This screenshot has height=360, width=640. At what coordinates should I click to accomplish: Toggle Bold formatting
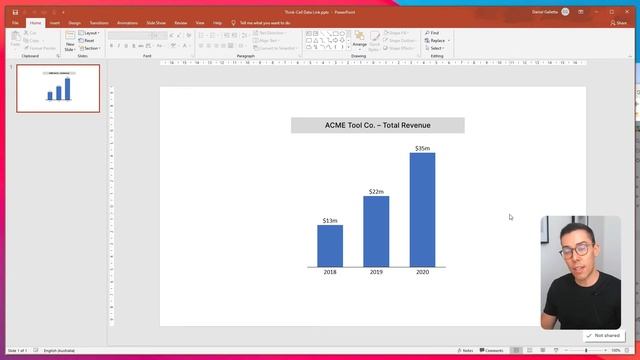coord(111,46)
